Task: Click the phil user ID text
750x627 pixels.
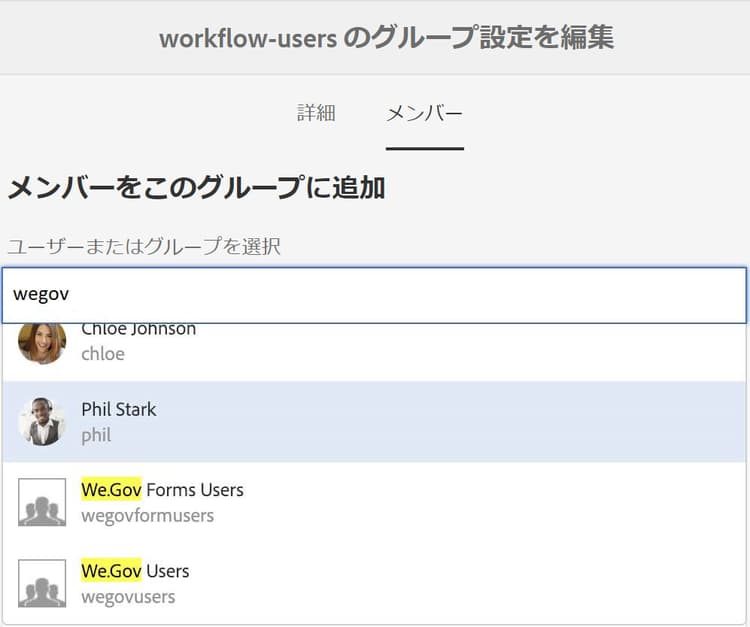Action: pyautogui.click(x=96, y=435)
